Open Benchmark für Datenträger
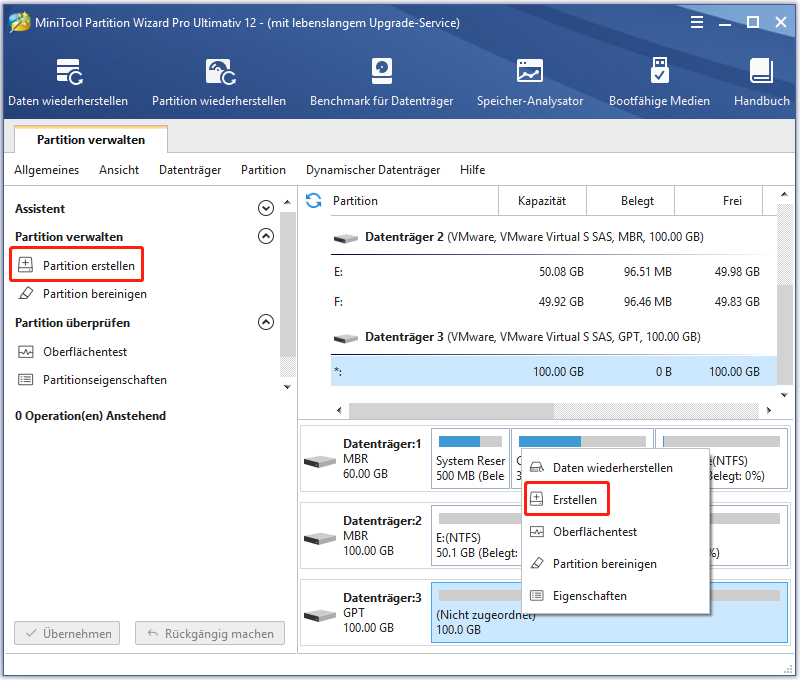 (382, 82)
